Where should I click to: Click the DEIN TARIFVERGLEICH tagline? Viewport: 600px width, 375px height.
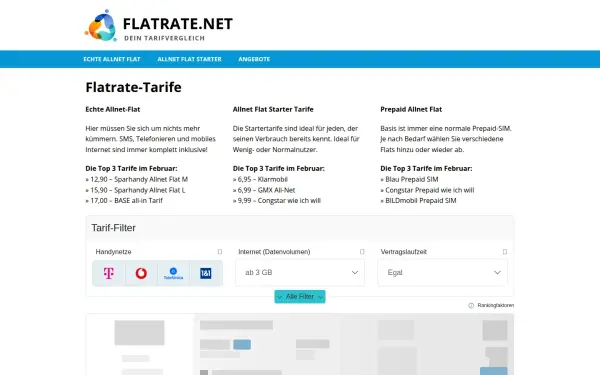(x=165, y=38)
